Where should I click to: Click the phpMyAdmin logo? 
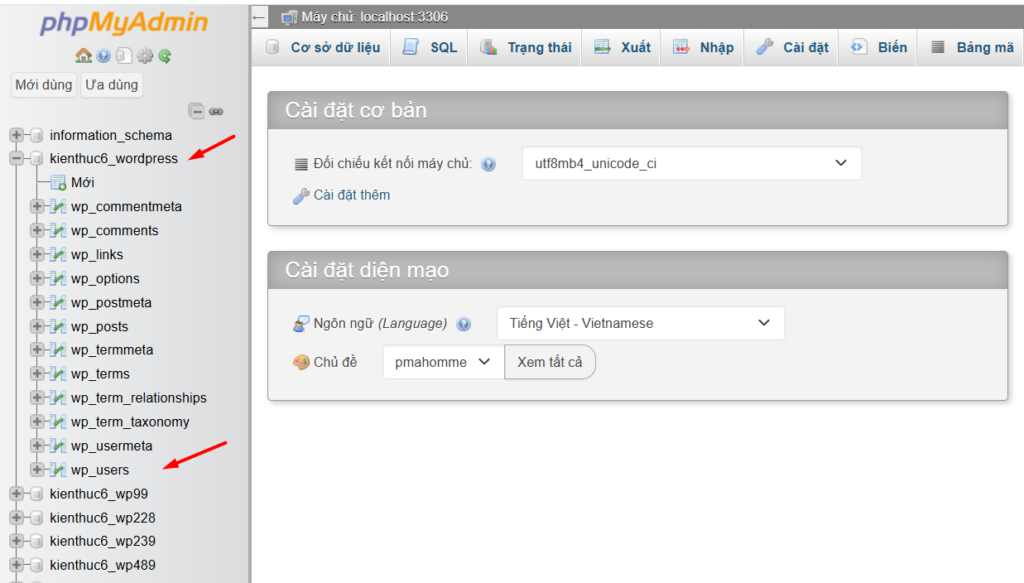(123, 23)
